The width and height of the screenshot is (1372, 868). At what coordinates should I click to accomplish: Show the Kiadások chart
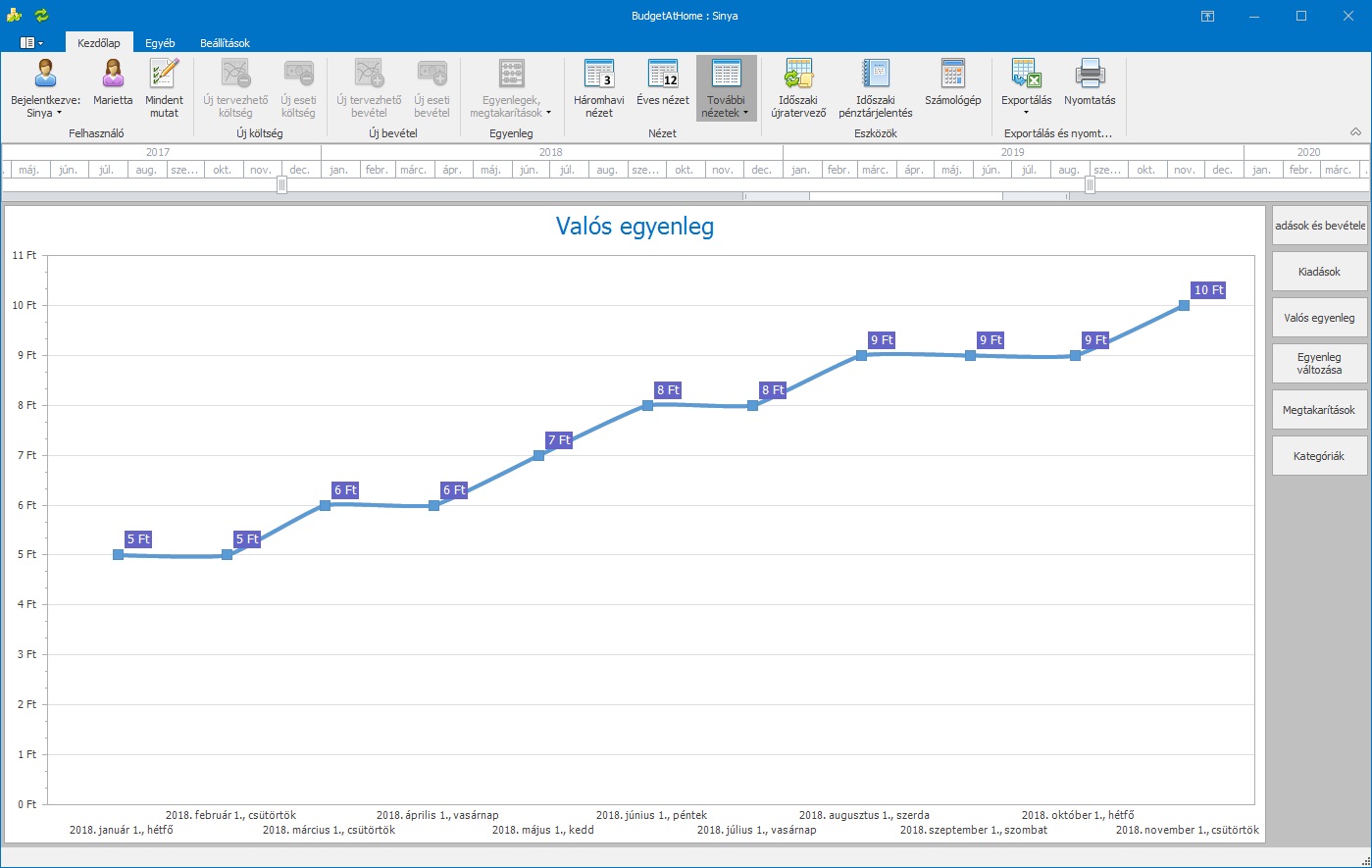[1319, 272]
